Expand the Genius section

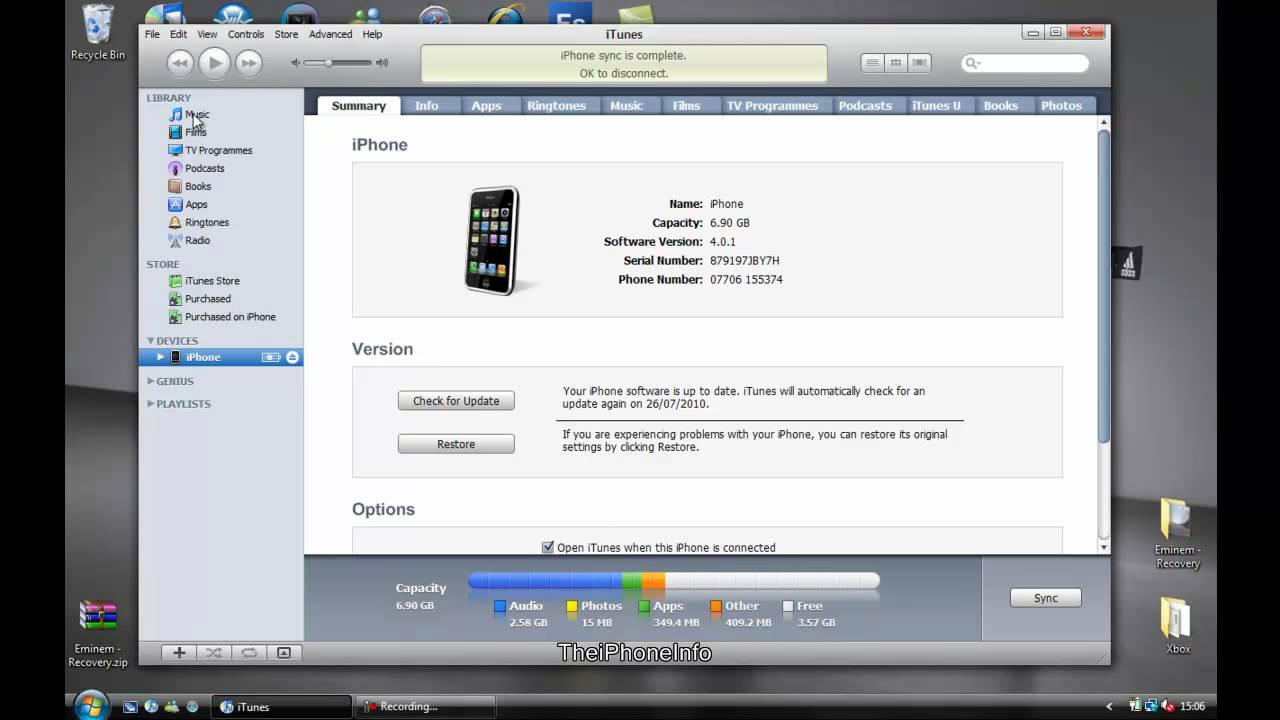point(151,381)
